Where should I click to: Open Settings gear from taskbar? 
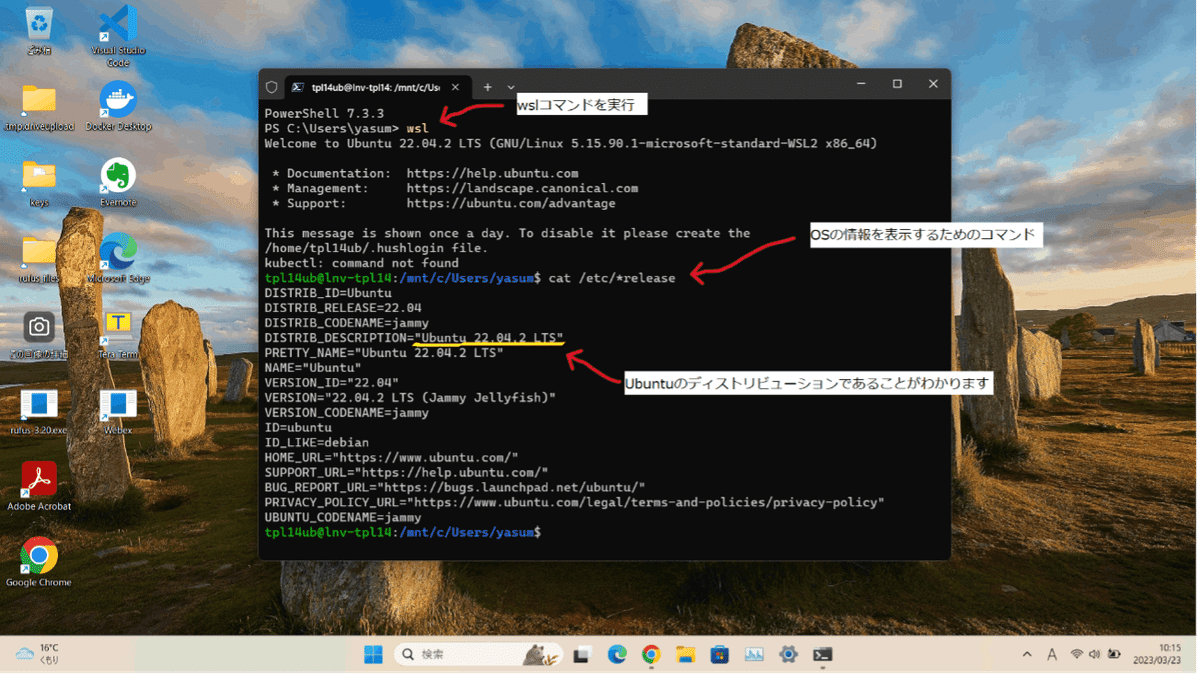[788, 654]
